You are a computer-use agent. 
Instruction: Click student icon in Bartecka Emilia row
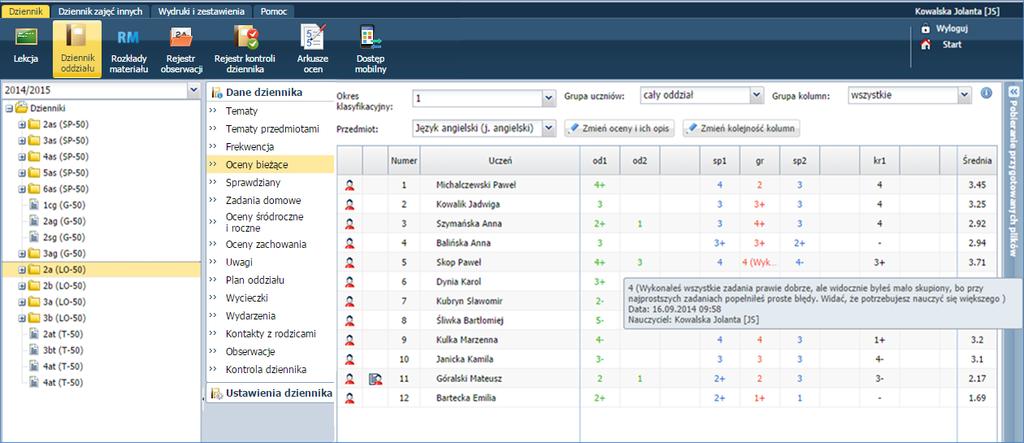(x=349, y=398)
